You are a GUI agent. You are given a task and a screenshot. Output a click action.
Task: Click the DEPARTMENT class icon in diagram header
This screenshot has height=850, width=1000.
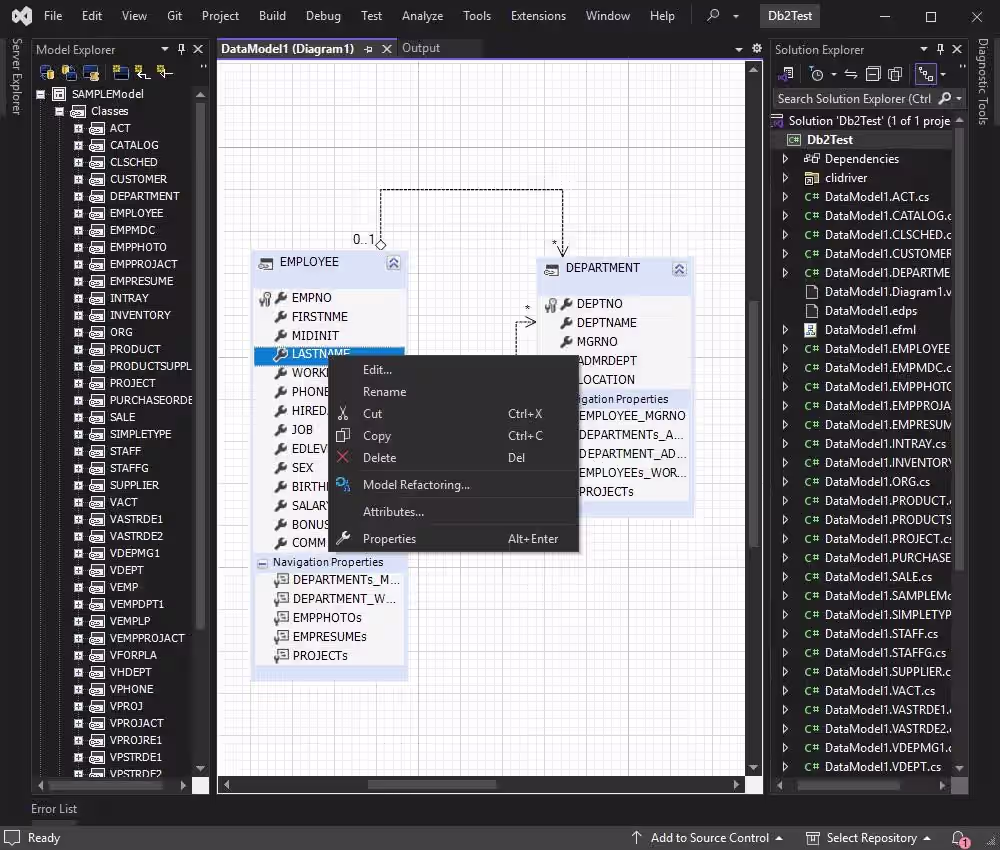tap(551, 269)
